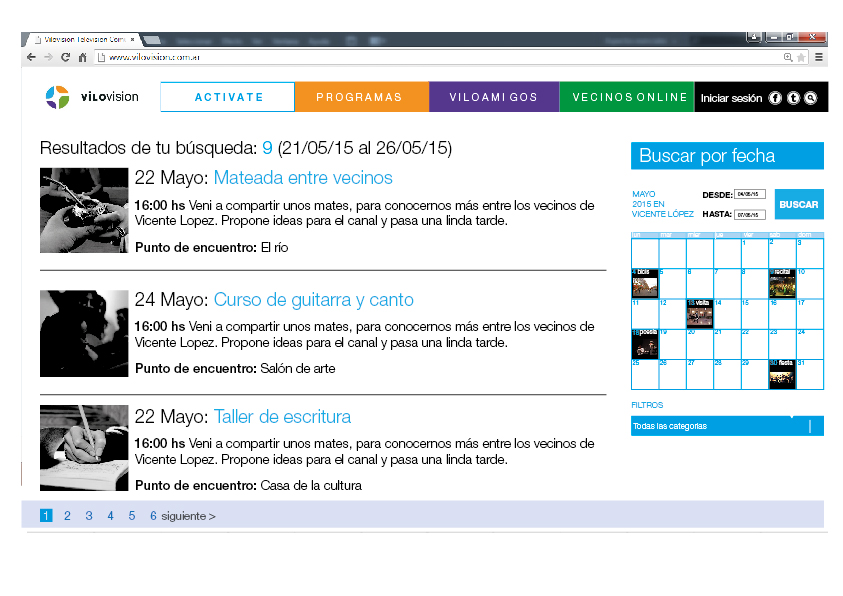Open the 'recital' event on May 9 calendar
The image size is (843, 596).
click(x=782, y=285)
